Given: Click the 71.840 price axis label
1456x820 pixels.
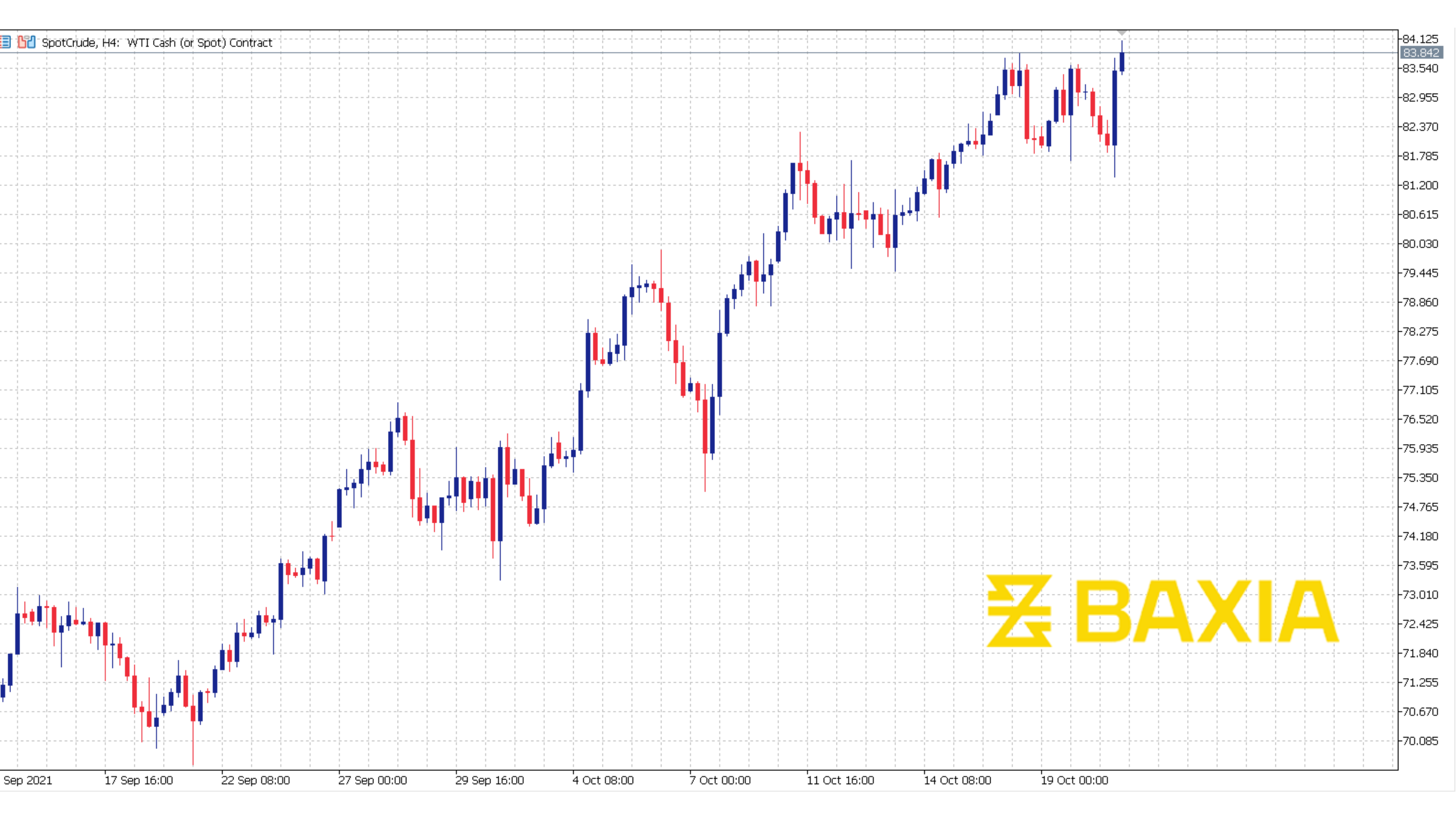Looking at the screenshot, I should (1420, 653).
